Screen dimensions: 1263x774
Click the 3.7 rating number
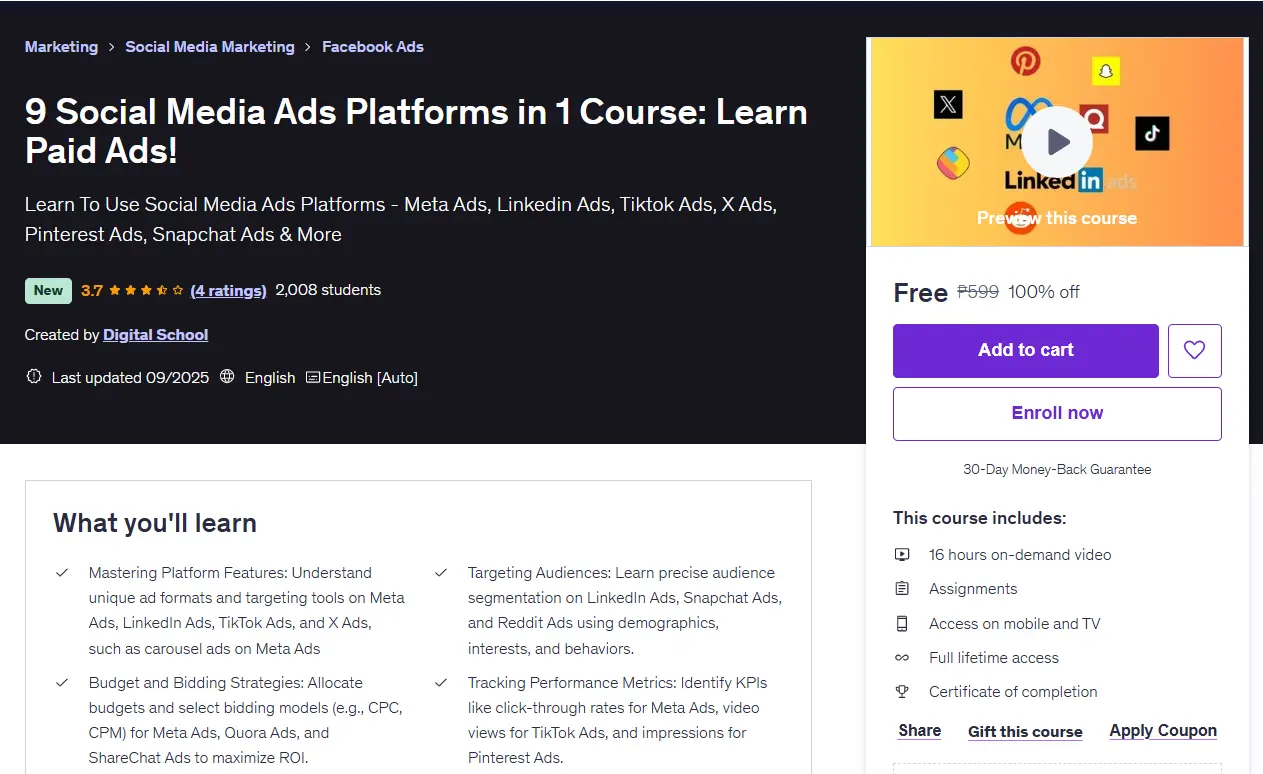(x=92, y=290)
